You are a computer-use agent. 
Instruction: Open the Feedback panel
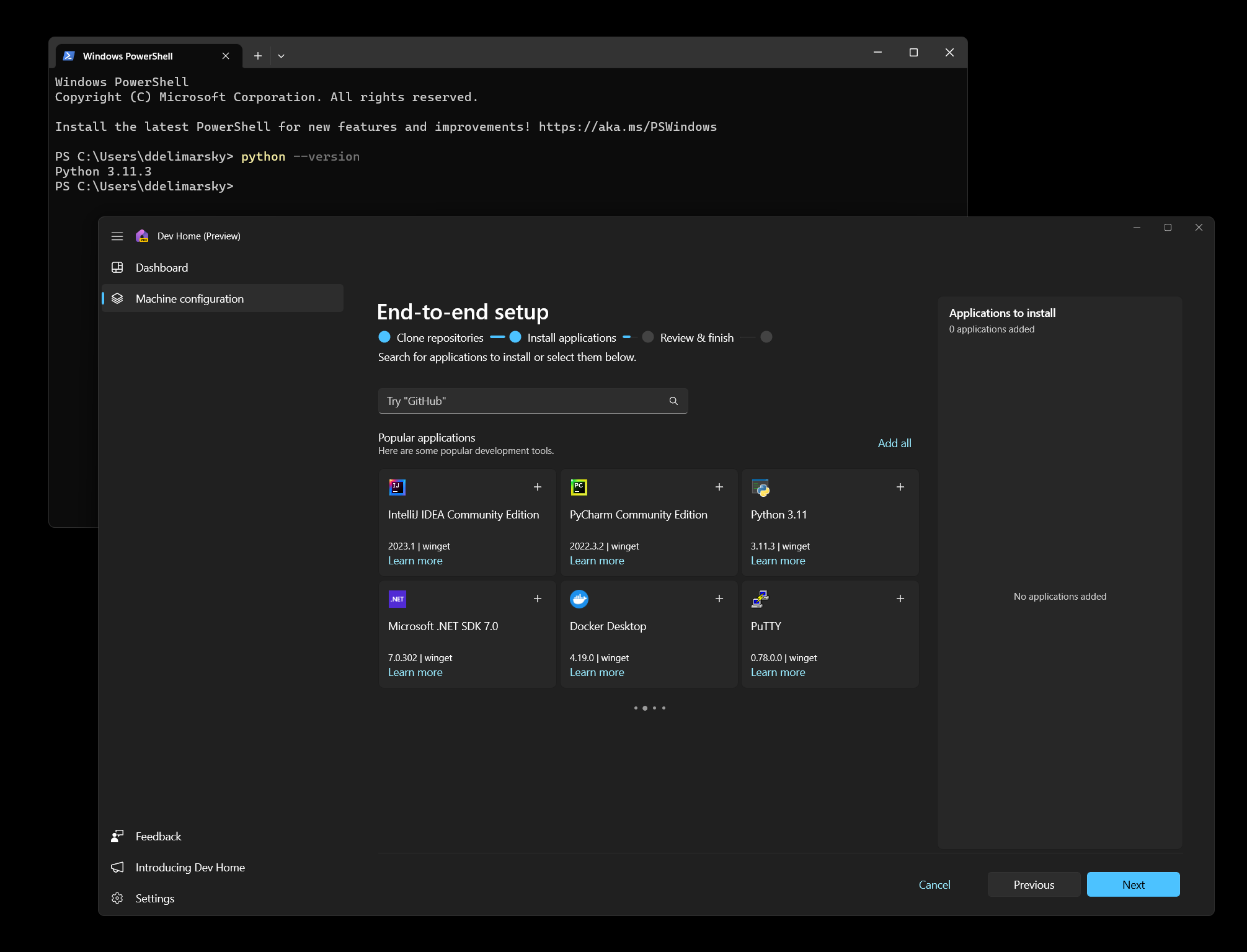[159, 836]
